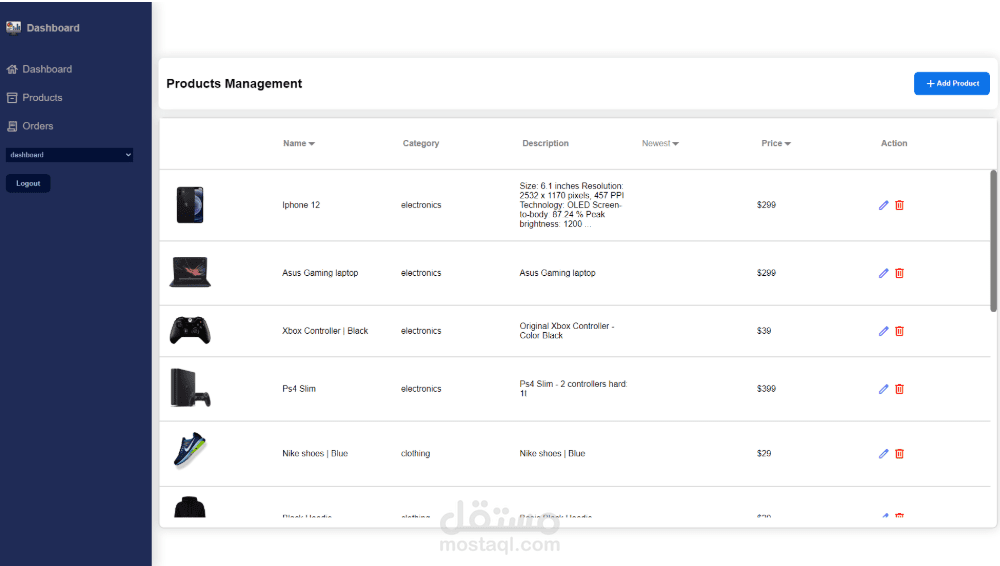
Task: Click the Iphone 12 thumbnail image
Action: click(x=190, y=205)
